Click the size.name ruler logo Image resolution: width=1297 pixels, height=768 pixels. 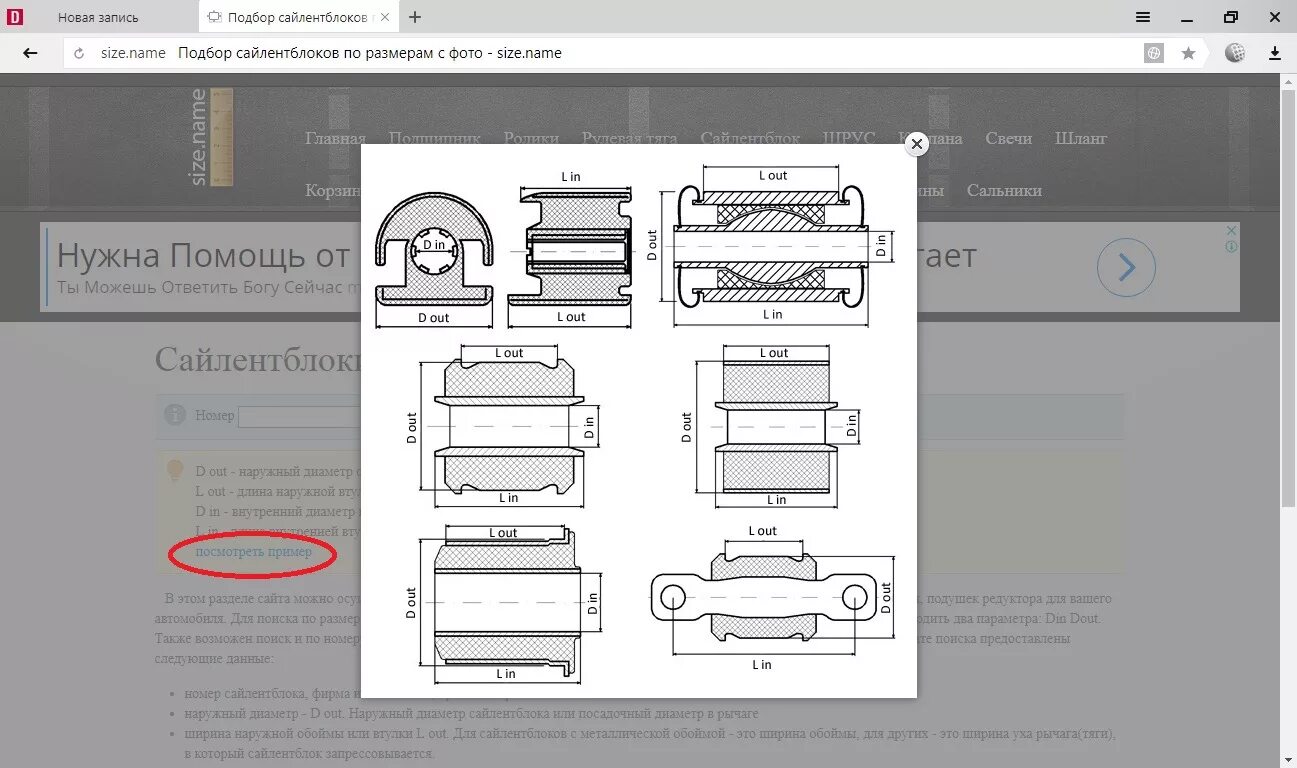coord(211,137)
